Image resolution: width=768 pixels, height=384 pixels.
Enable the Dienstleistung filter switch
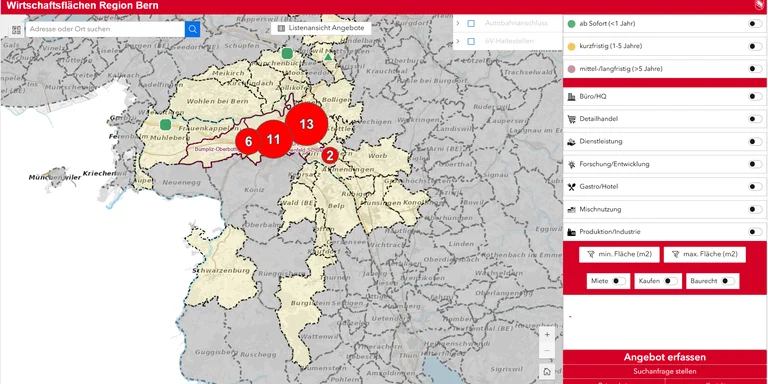coord(755,142)
